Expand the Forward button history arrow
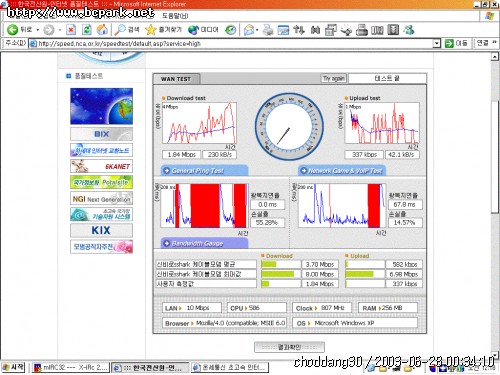This screenshot has height=375, width=500. (60, 30)
